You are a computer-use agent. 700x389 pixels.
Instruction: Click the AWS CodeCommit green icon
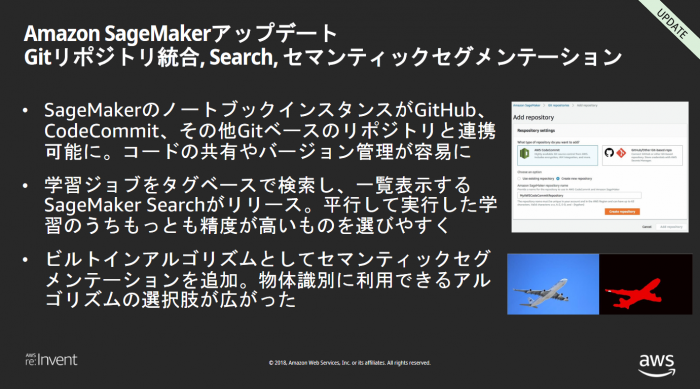(525, 153)
